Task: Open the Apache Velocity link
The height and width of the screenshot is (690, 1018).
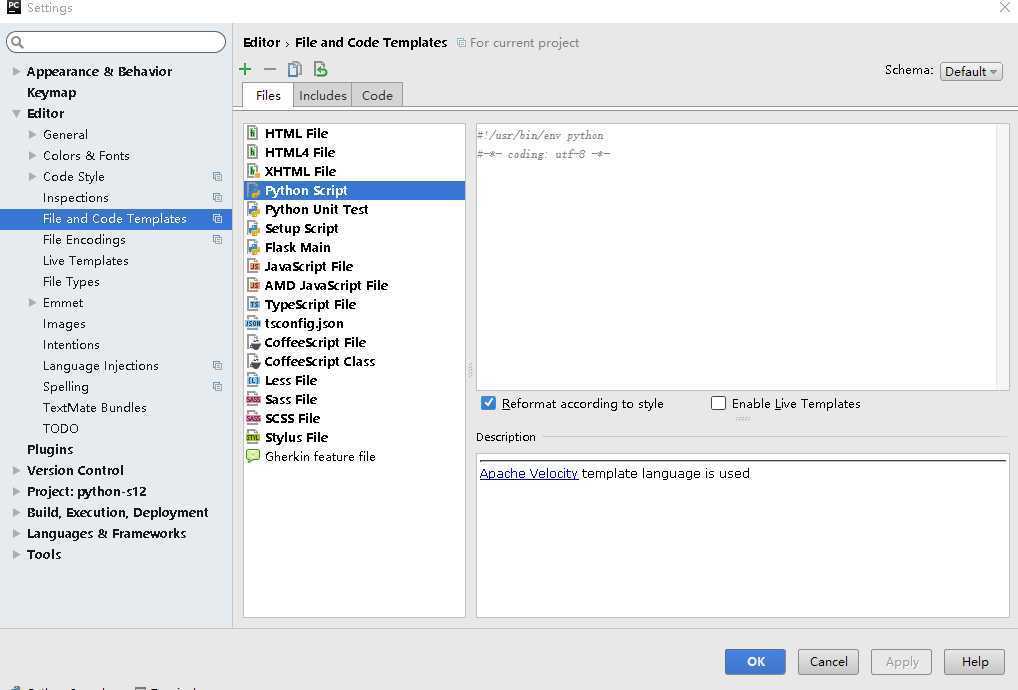Action: [528, 473]
